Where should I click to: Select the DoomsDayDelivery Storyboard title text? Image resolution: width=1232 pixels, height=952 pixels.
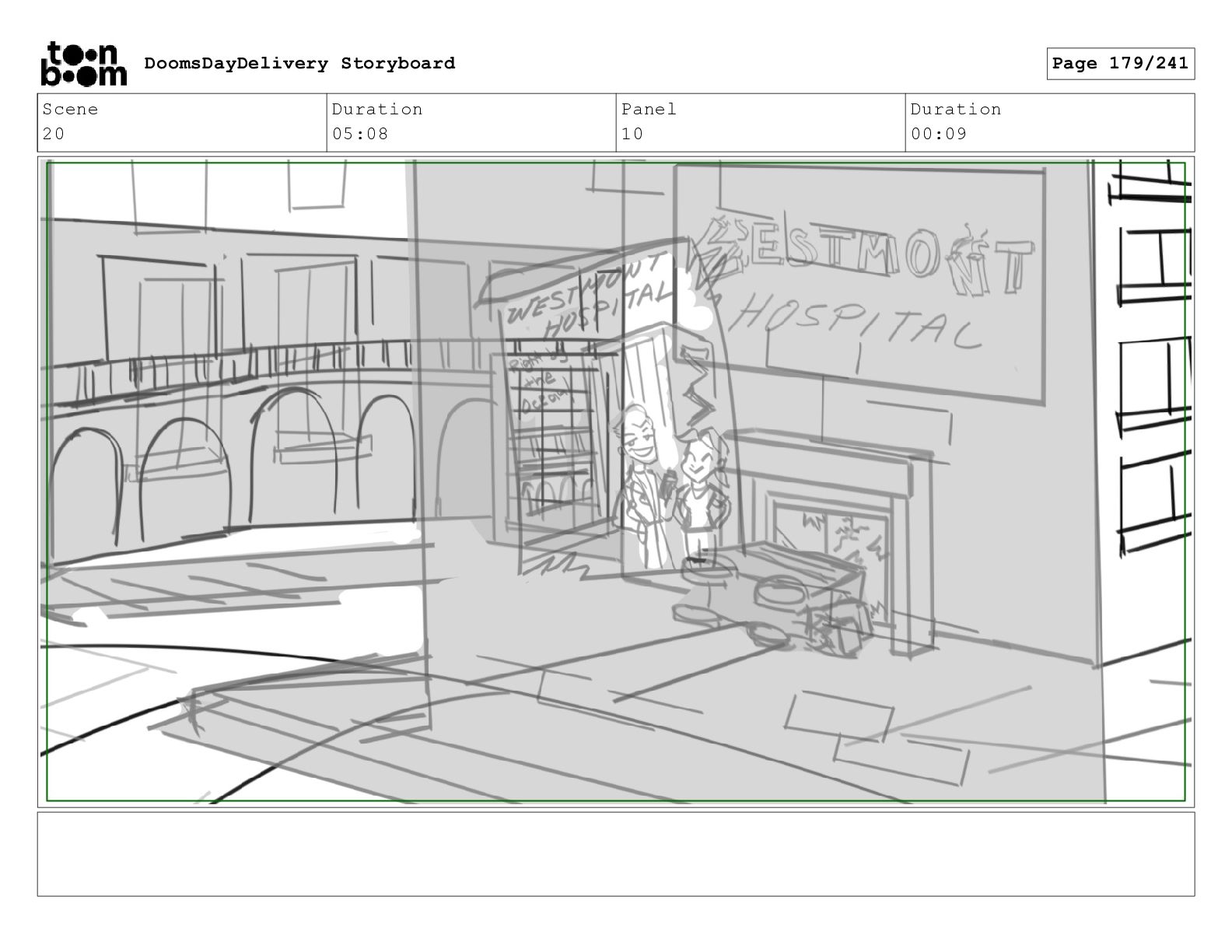pyautogui.click(x=299, y=64)
